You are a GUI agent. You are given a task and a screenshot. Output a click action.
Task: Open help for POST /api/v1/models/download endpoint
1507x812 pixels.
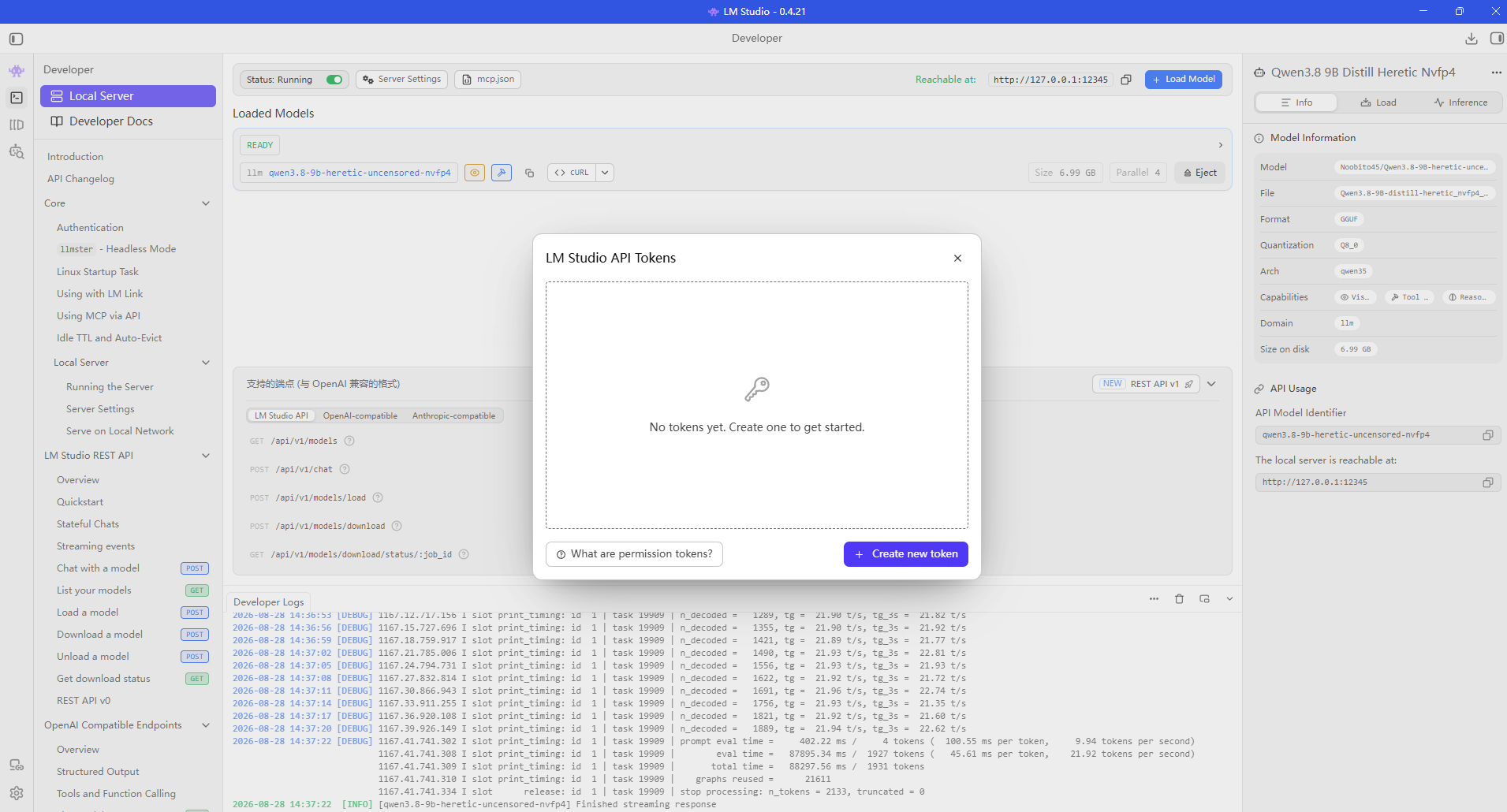pyautogui.click(x=397, y=527)
